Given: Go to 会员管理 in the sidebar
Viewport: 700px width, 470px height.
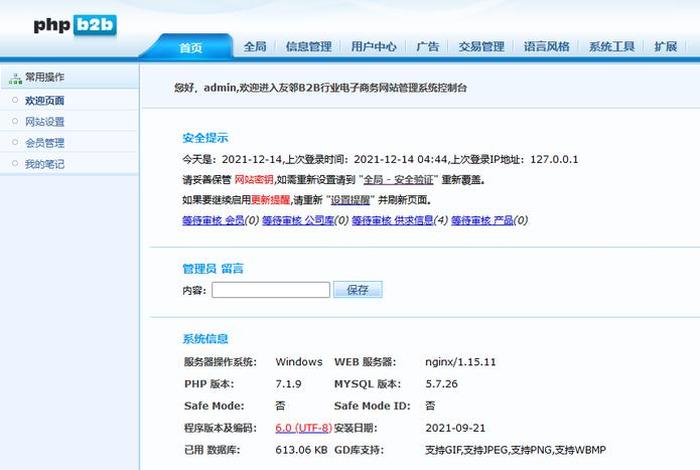Looking at the screenshot, I should [x=44, y=143].
